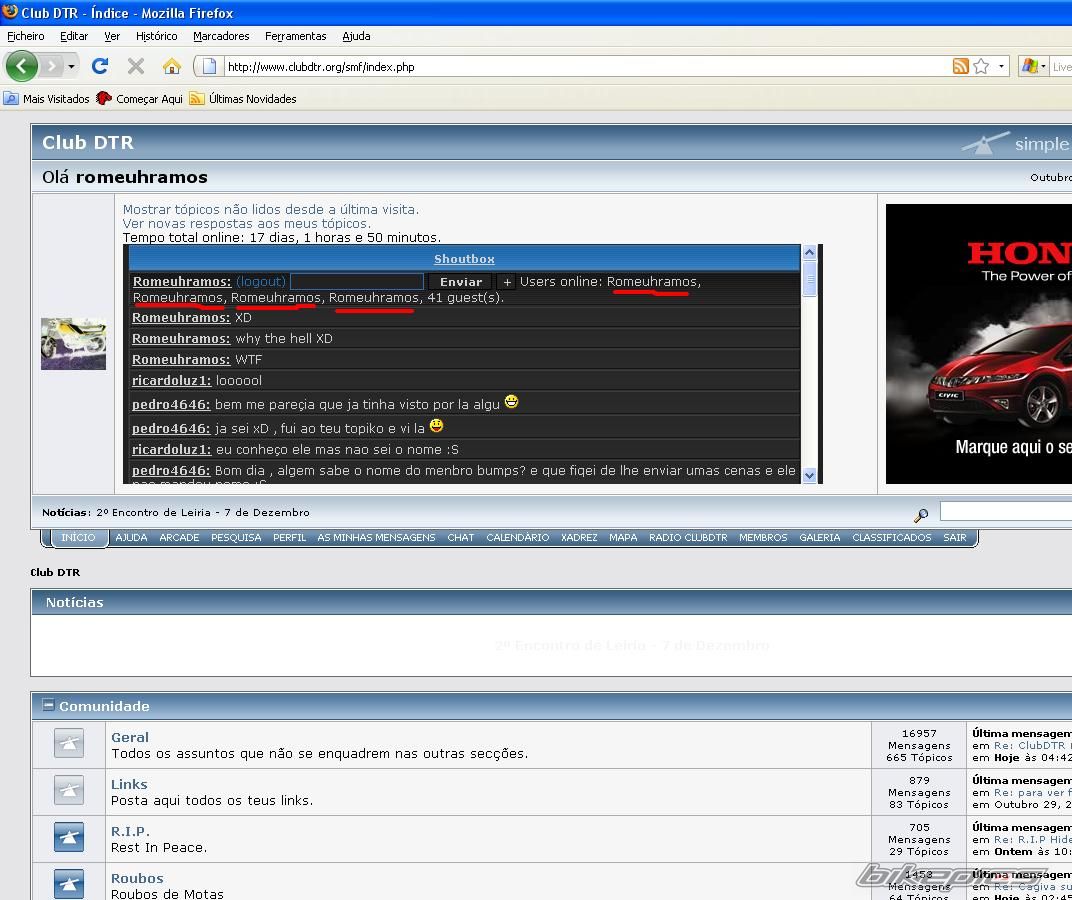Viewport: 1072px width, 900px height.
Task: Open the Roubos board link
Action: tap(137, 878)
